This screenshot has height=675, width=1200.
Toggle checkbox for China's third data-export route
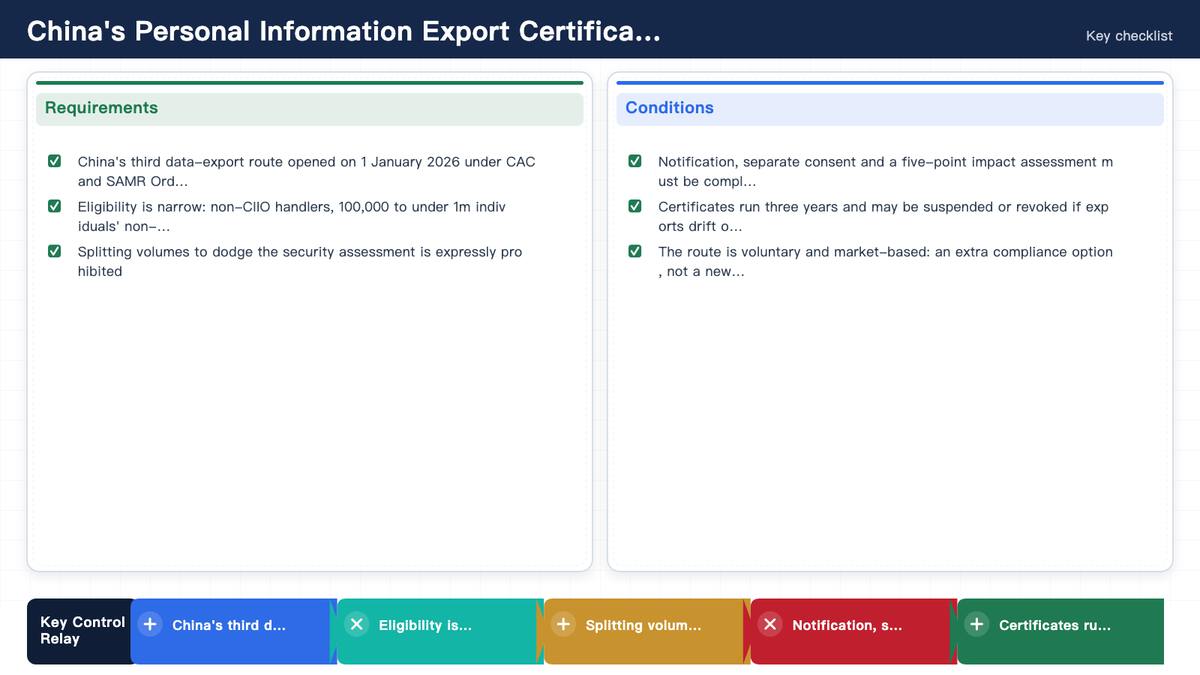(x=55, y=161)
